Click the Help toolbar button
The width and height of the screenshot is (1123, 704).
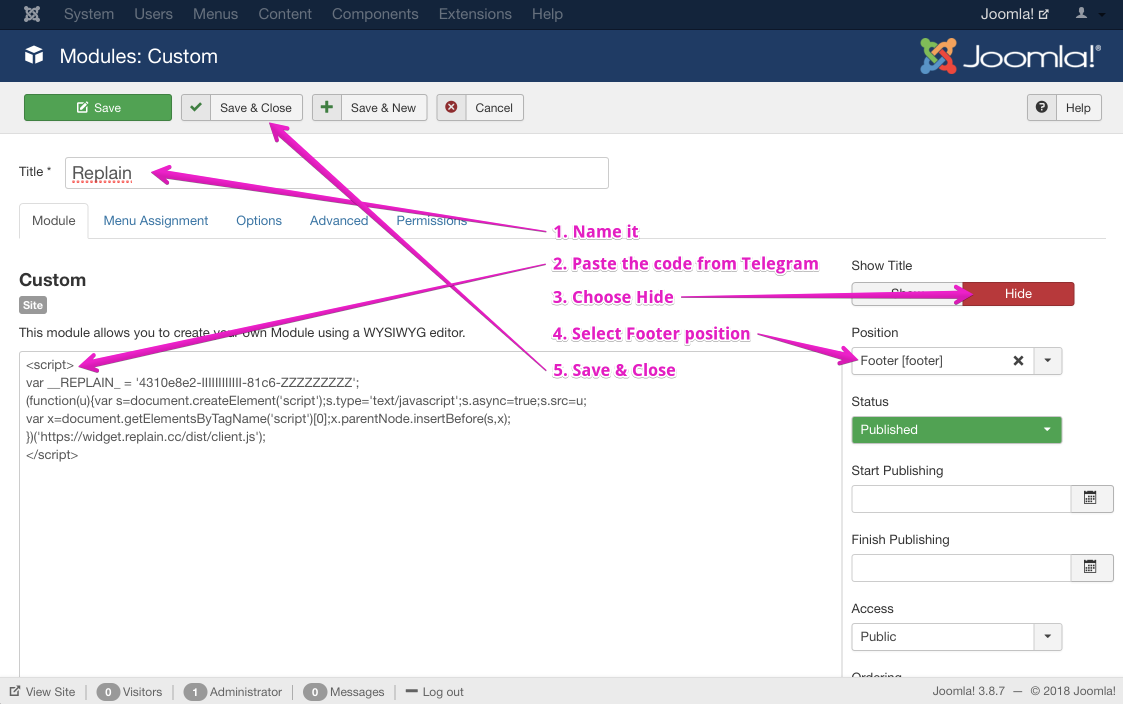[x=1064, y=107]
